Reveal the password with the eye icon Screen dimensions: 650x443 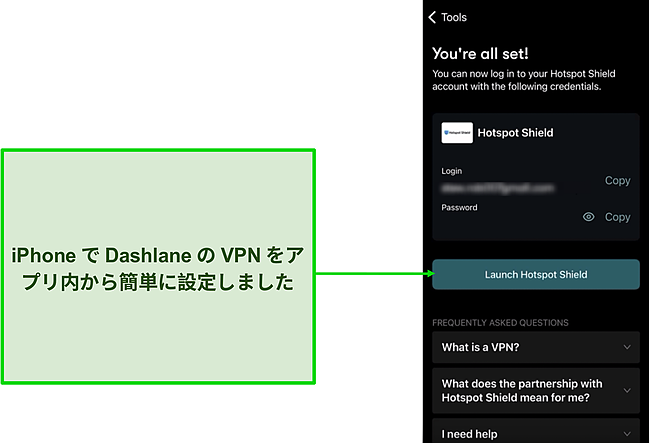[x=588, y=217]
